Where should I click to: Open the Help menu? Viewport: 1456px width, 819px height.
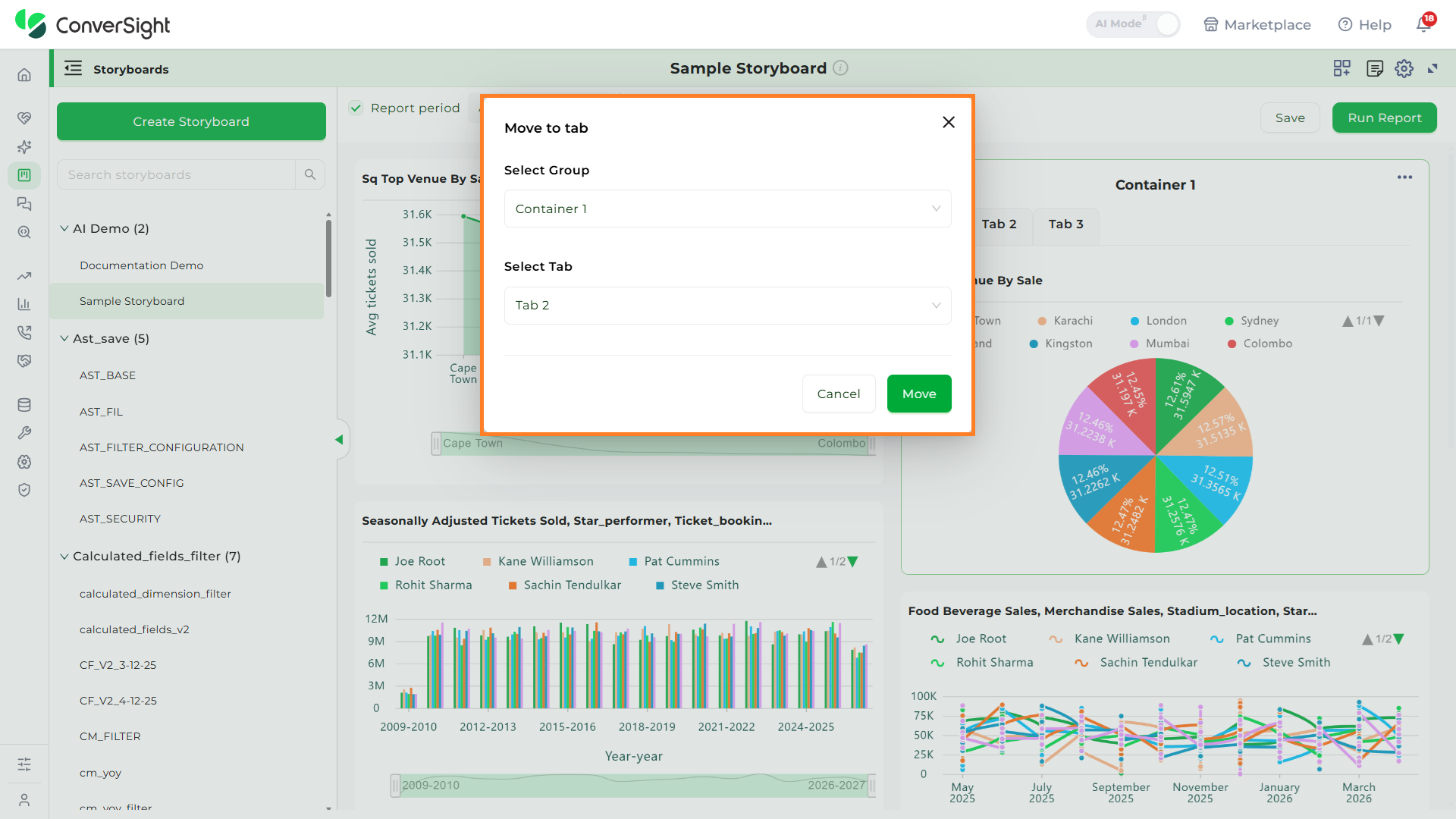pos(1364,24)
